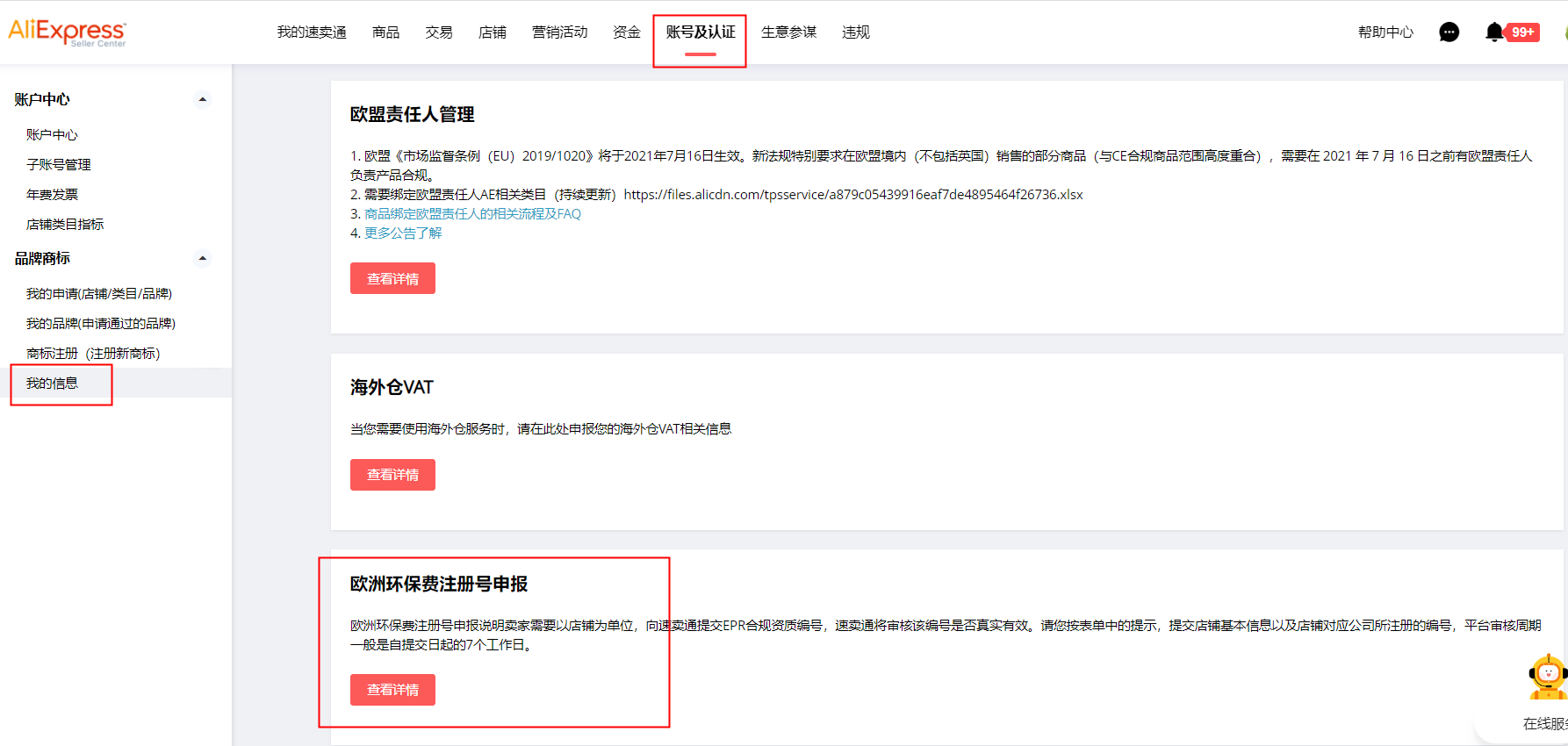Click 查看详情 under 欧盟责任人管理
The image size is (1568, 746).
tap(392, 278)
